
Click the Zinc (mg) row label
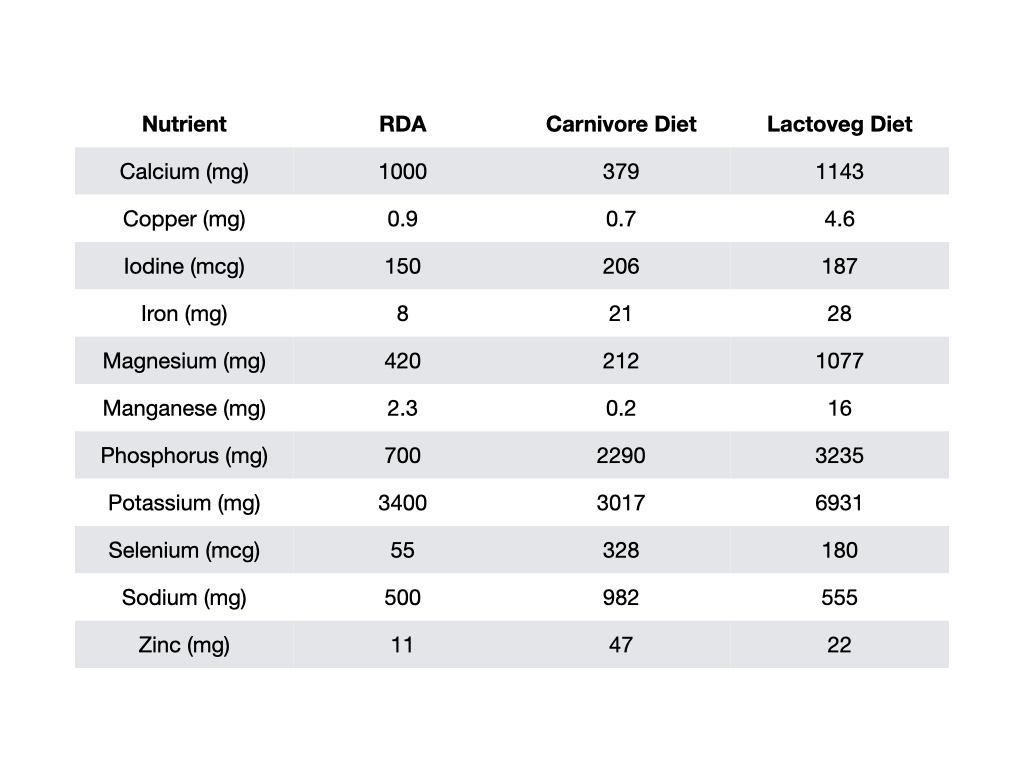coord(184,645)
